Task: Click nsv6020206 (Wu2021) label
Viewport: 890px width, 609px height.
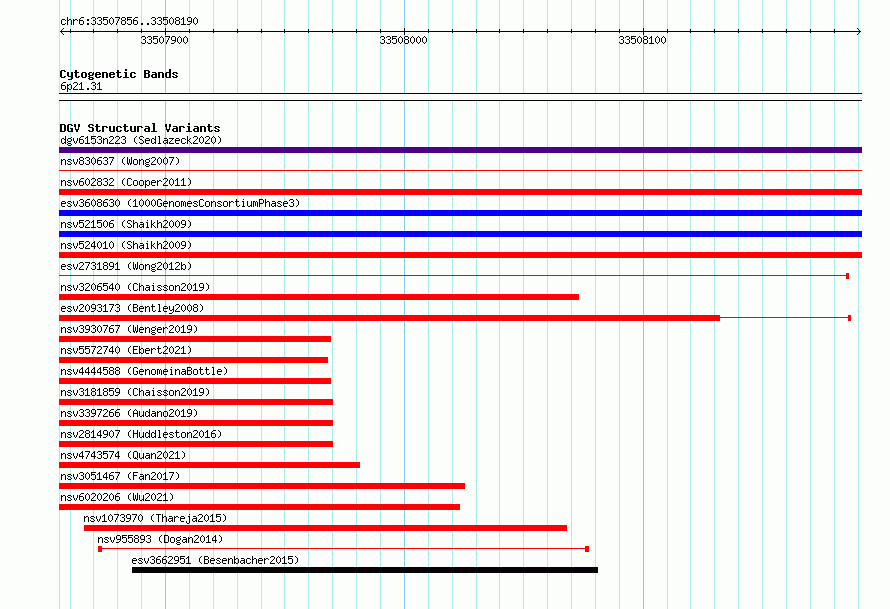Action: (x=117, y=497)
